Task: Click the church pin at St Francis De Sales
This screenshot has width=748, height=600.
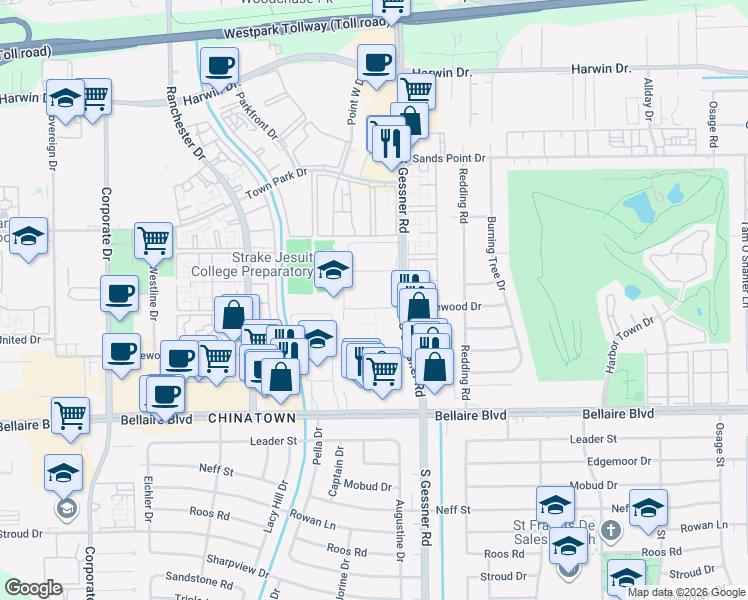Action: point(611,531)
